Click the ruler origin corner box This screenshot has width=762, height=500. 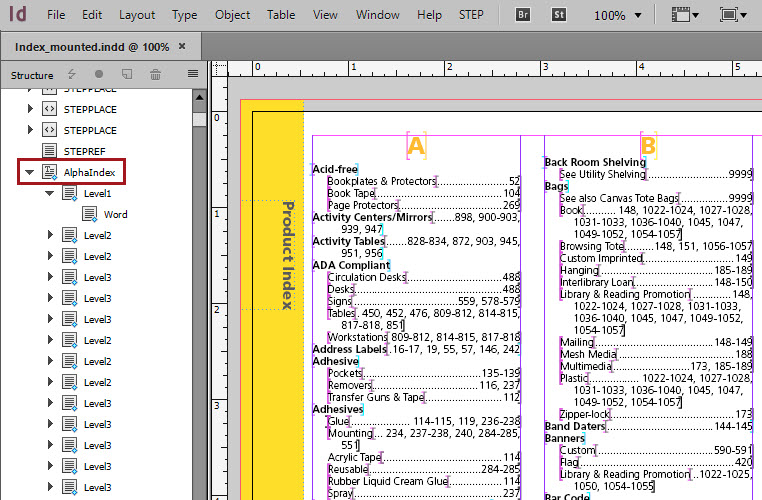[x=220, y=69]
